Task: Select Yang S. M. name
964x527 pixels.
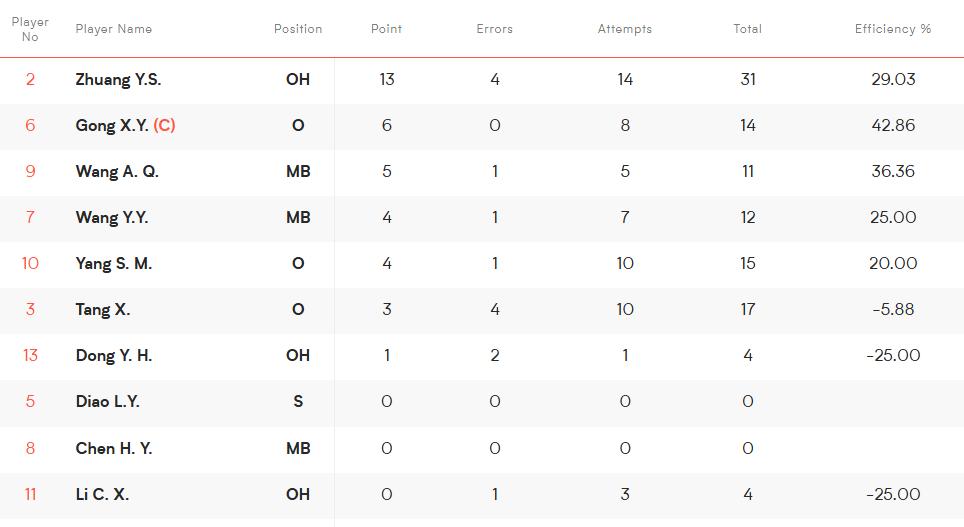Action: [x=114, y=264]
